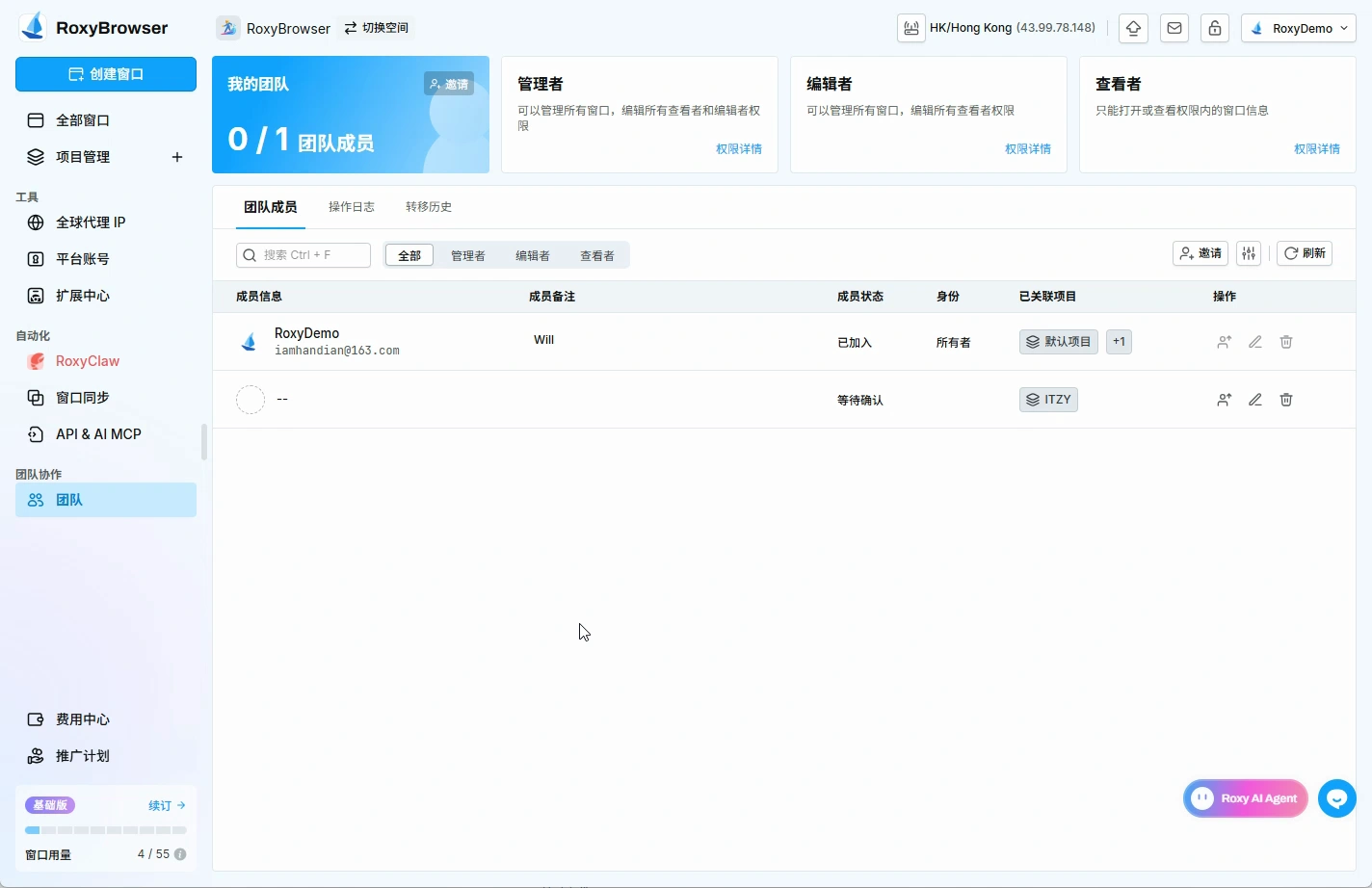Open 扩展中心 page
1372x888 pixels.
pyautogui.click(x=106, y=296)
